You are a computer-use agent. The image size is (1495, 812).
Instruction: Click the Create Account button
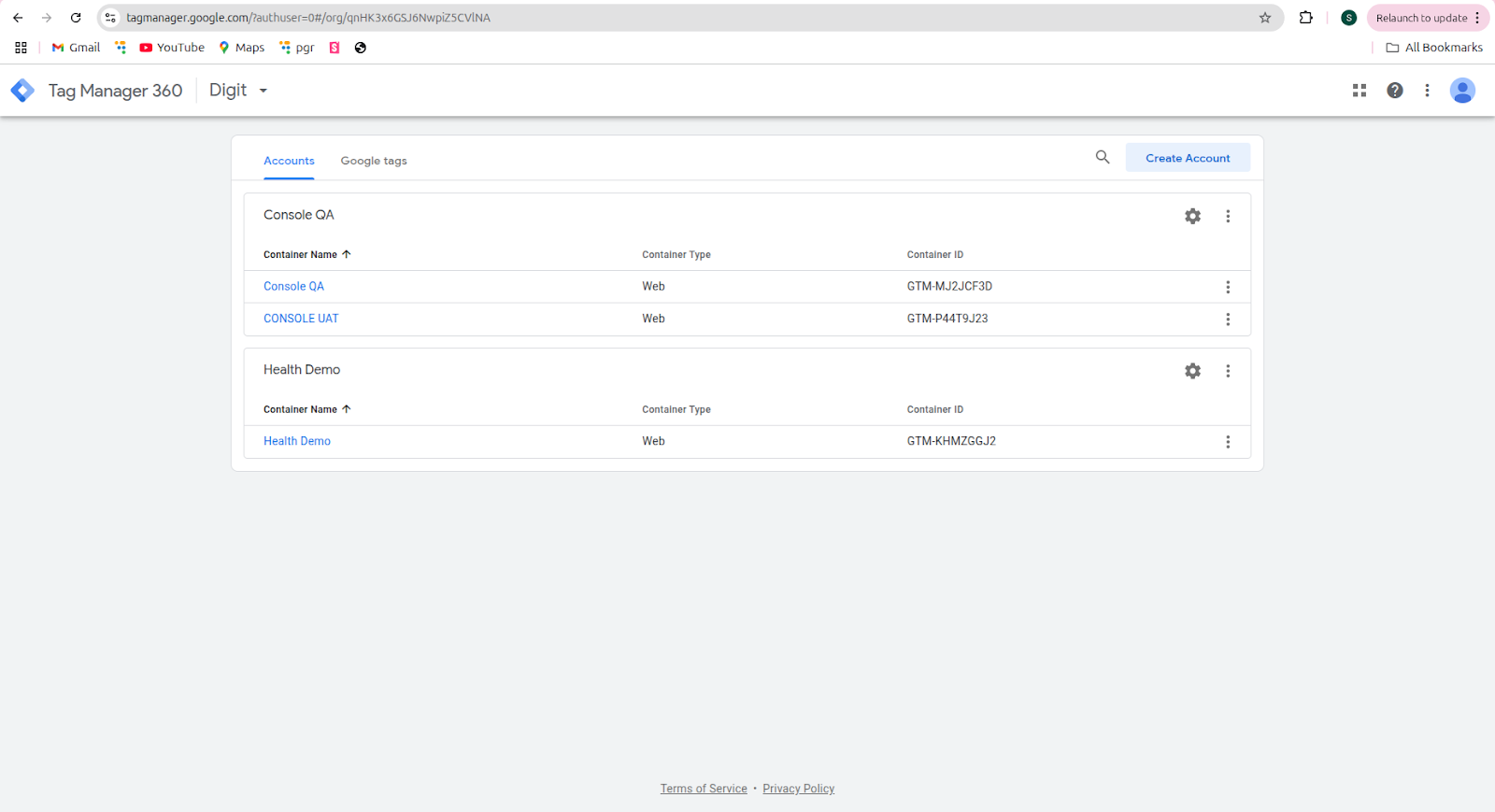(1188, 158)
